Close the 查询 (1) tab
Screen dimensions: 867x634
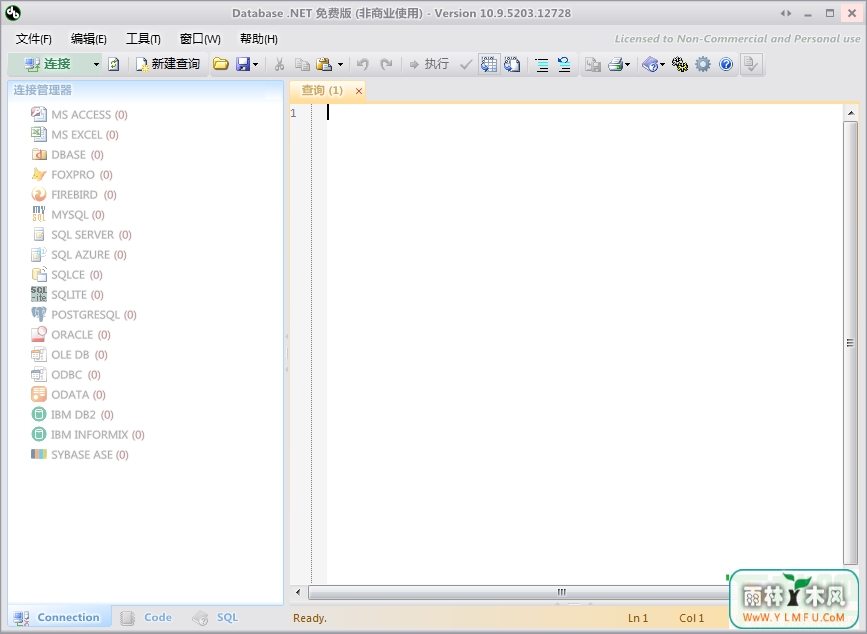click(x=359, y=91)
